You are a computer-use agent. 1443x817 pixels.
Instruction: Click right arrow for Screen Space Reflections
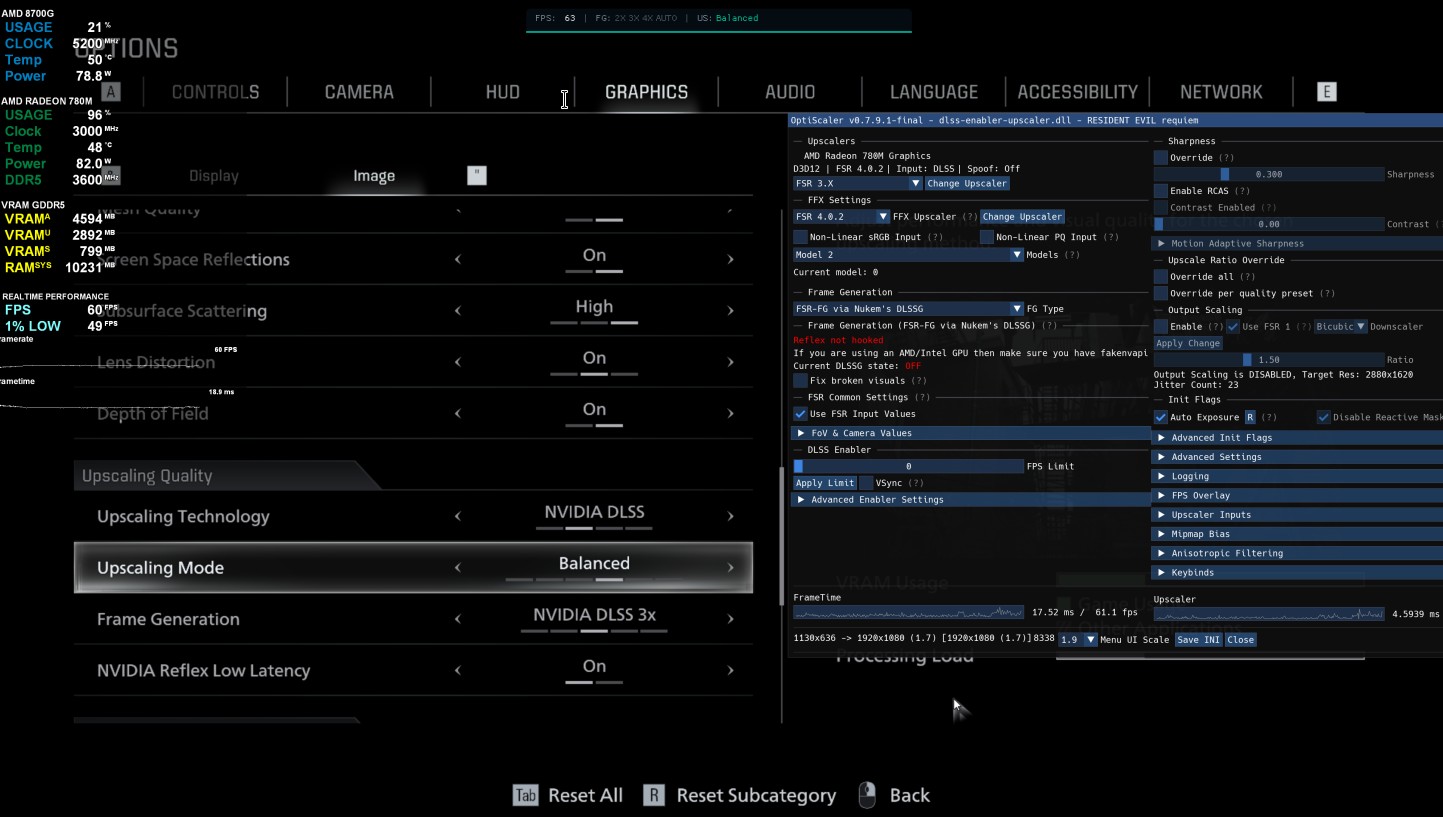[730, 259]
